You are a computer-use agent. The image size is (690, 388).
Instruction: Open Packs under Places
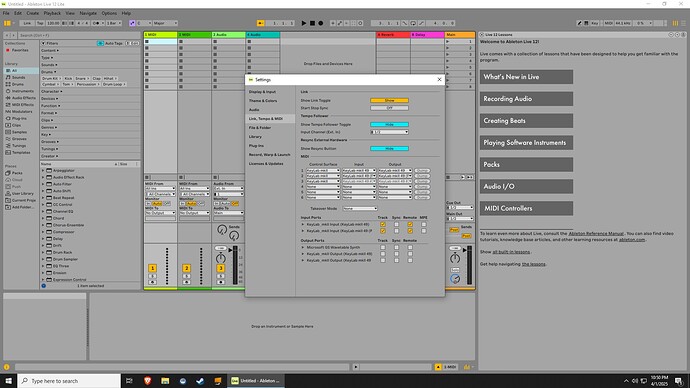(17, 173)
